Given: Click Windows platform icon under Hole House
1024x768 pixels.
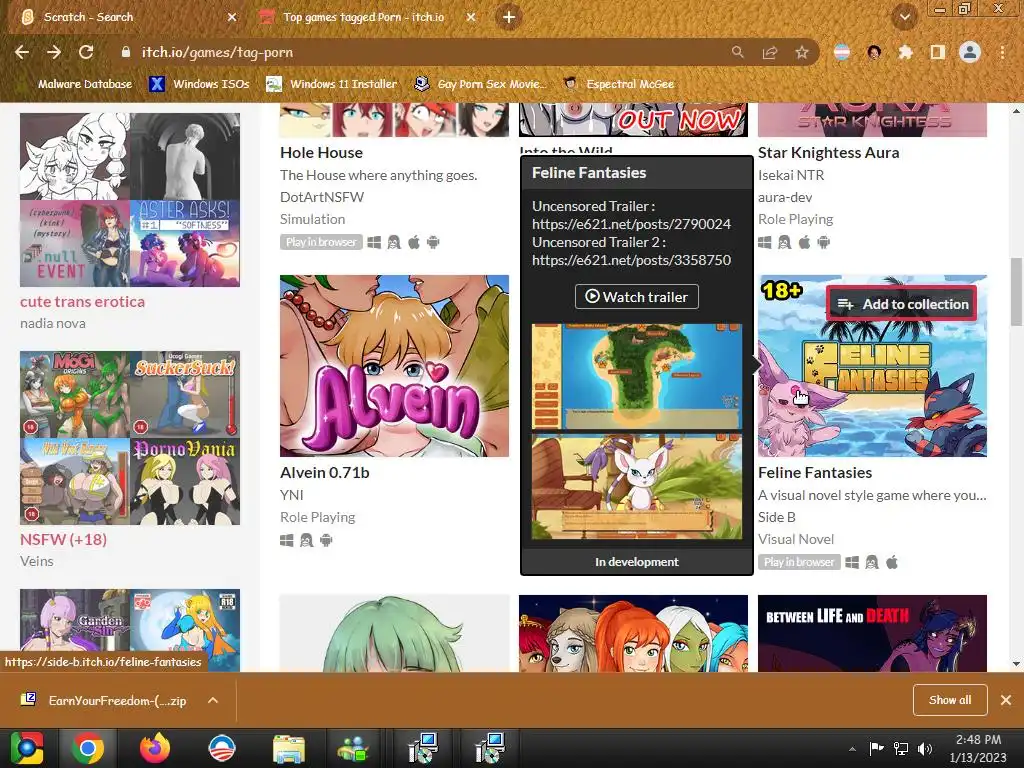Looking at the screenshot, I should point(374,242).
